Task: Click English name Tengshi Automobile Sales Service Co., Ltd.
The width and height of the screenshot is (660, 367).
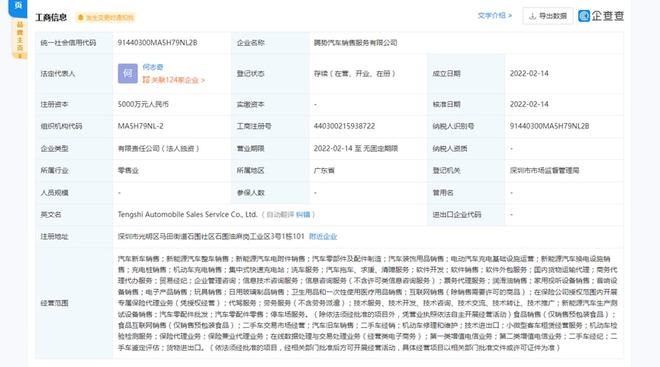Action: click(x=188, y=215)
